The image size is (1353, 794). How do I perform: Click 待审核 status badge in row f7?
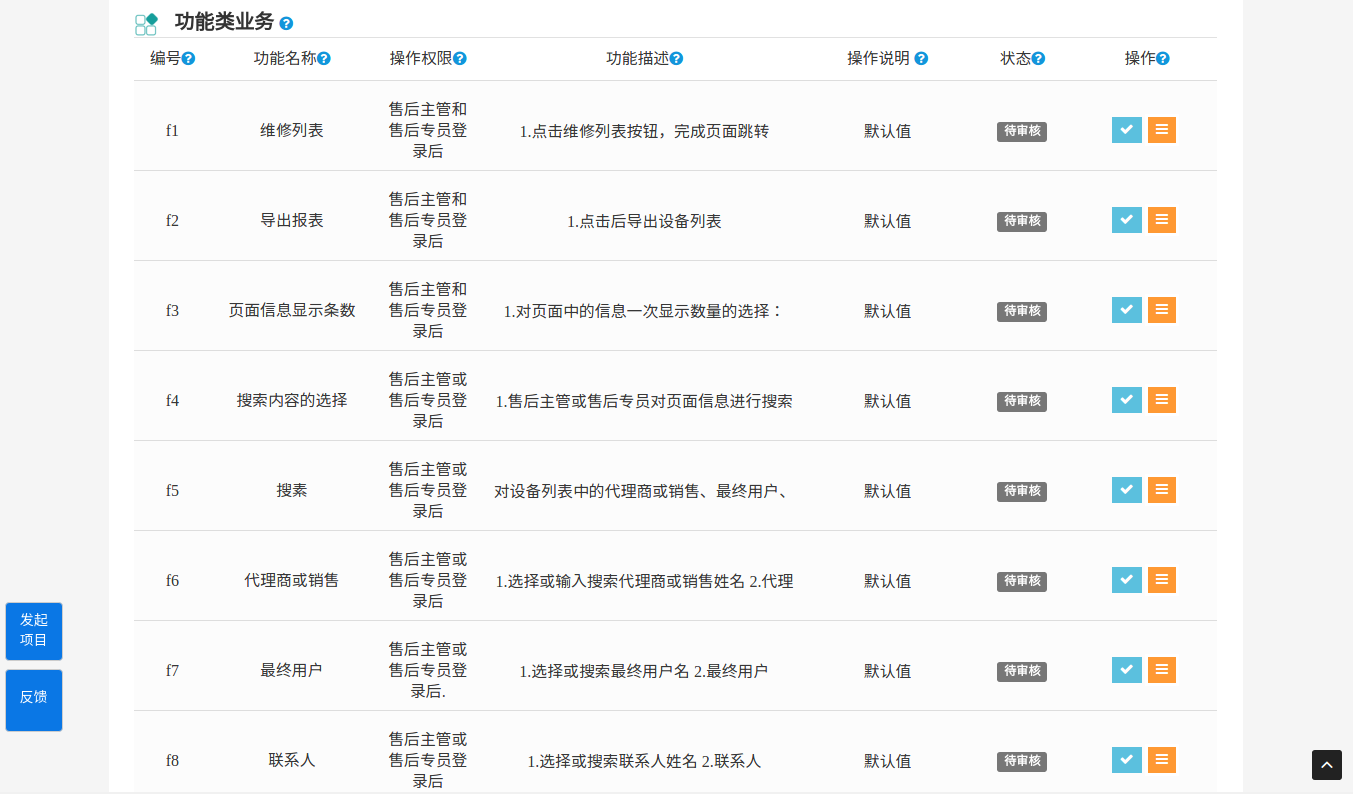1022,671
